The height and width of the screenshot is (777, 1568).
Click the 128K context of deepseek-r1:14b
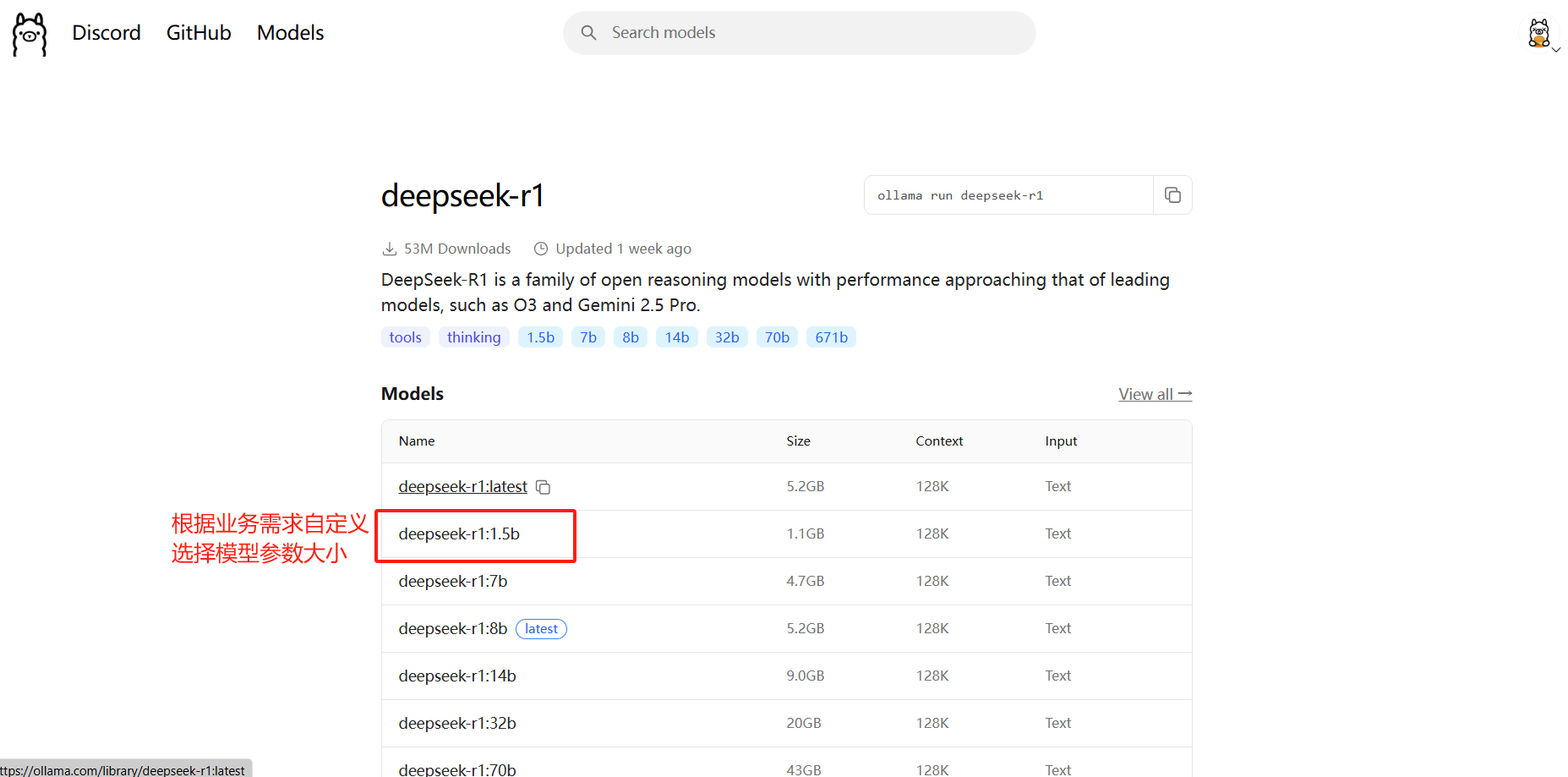(932, 676)
